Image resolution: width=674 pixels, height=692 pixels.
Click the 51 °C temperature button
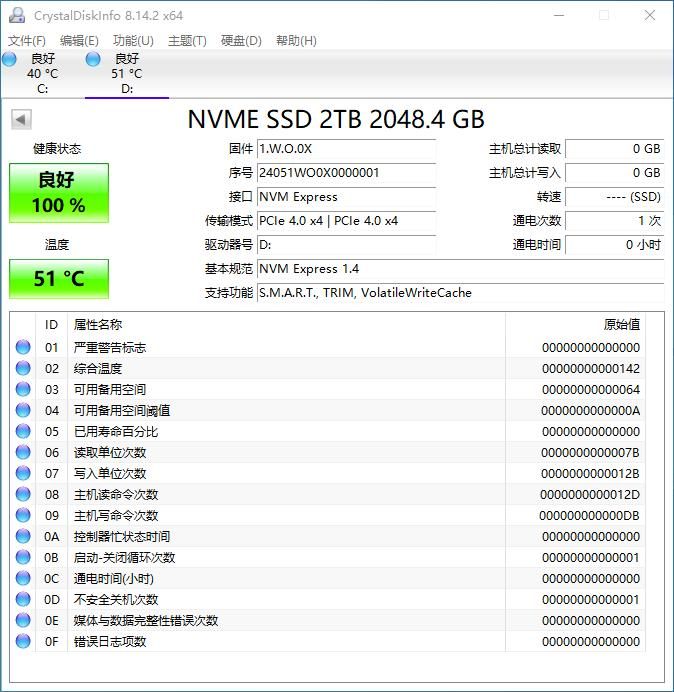click(x=59, y=279)
